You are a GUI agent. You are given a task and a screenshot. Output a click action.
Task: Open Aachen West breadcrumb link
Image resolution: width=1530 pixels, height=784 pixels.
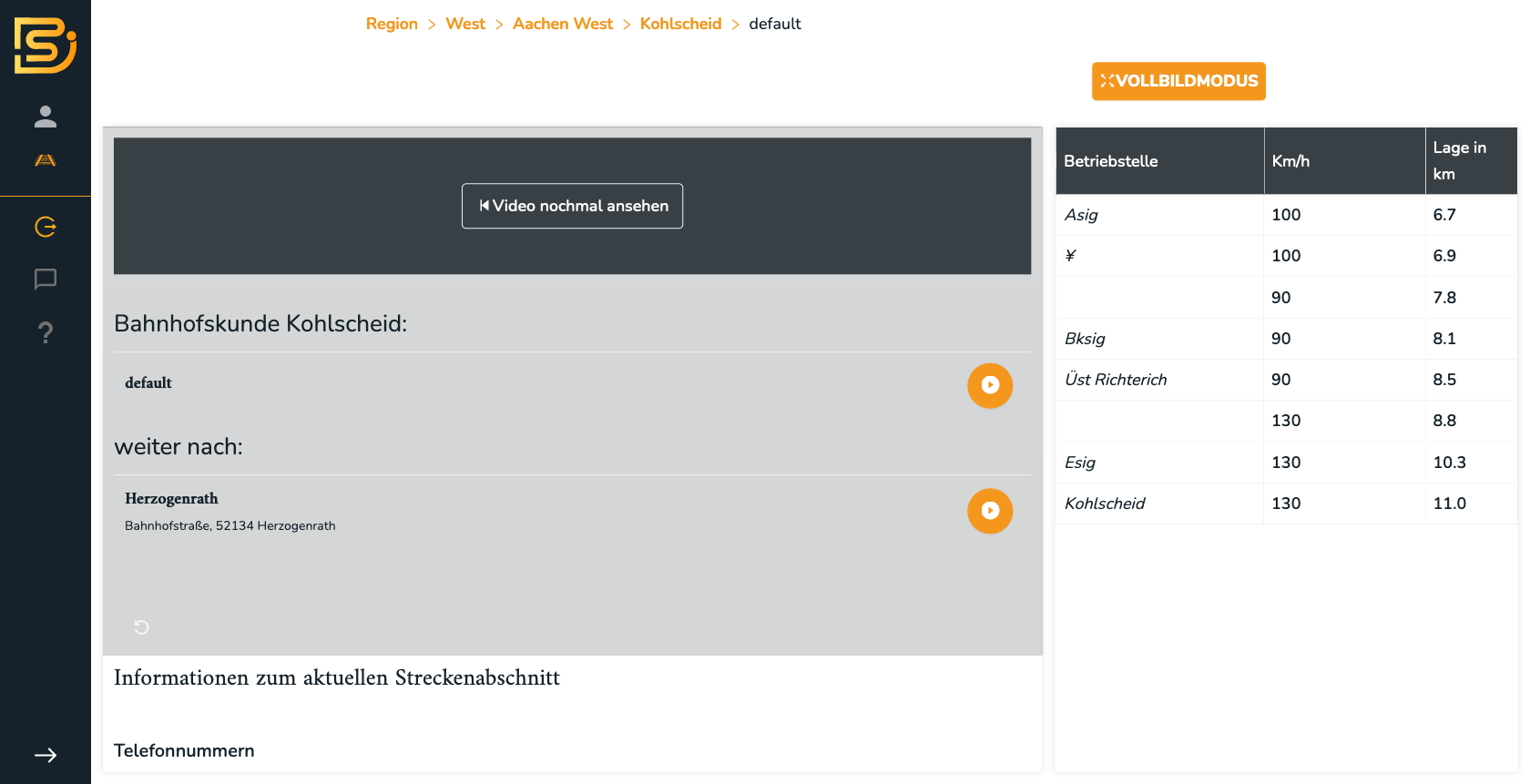click(x=562, y=24)
